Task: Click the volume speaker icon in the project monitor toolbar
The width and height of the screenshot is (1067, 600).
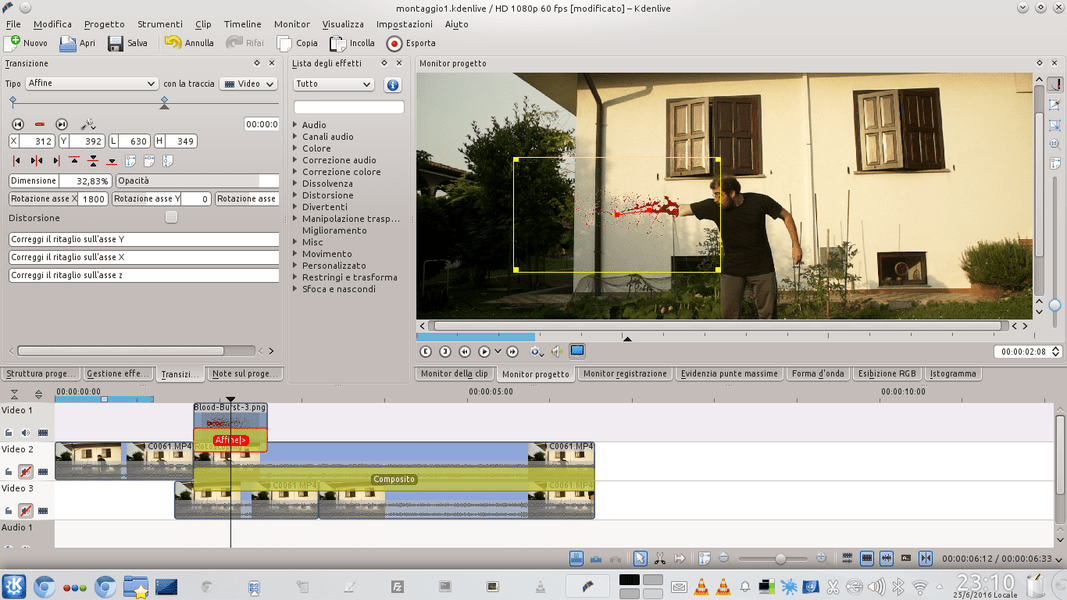Action: 555,351
